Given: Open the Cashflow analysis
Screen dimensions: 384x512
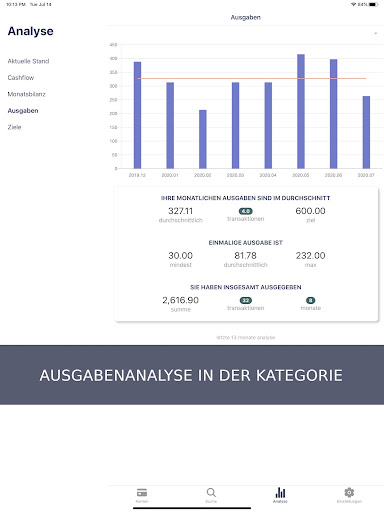Looking at the screenshot, I should pyautogui.click(x=21, y=78).
